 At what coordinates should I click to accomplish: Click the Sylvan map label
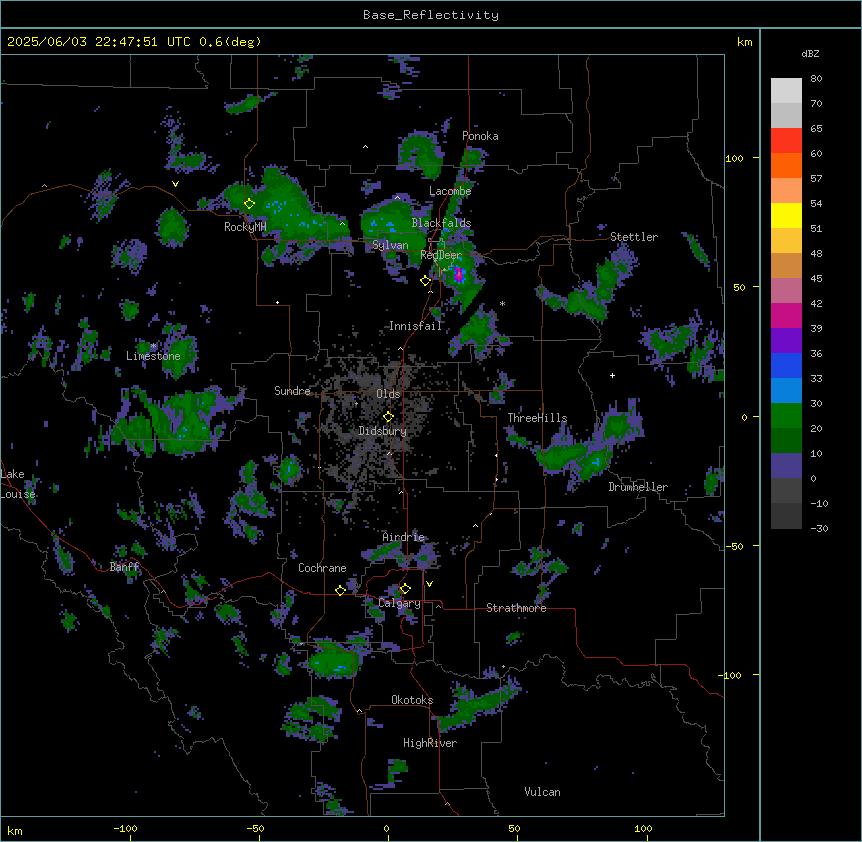390,245
